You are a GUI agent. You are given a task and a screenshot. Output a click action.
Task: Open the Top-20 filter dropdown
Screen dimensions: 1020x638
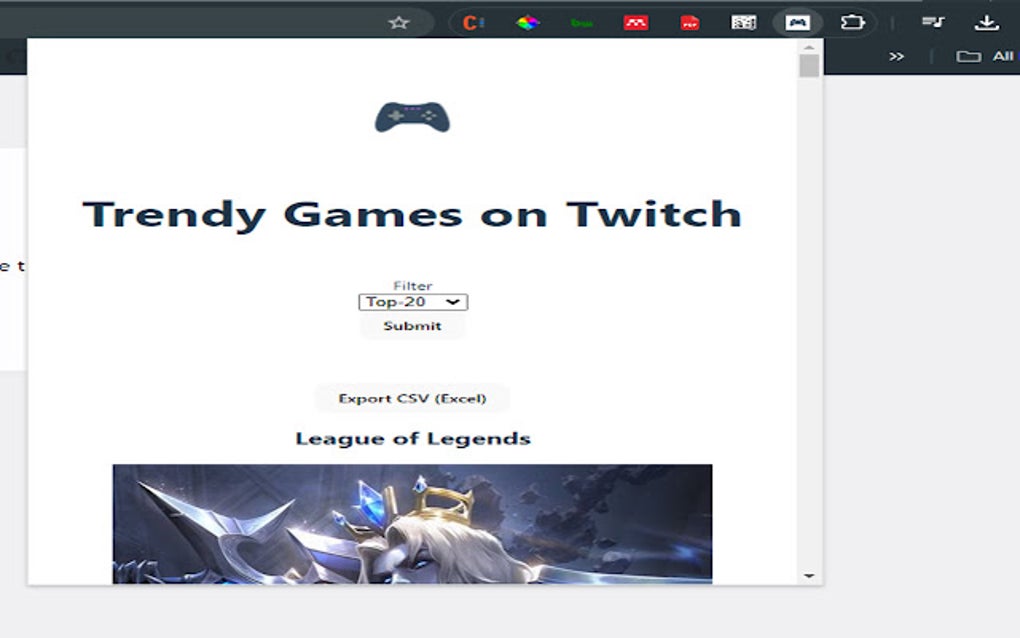[411, 302]
